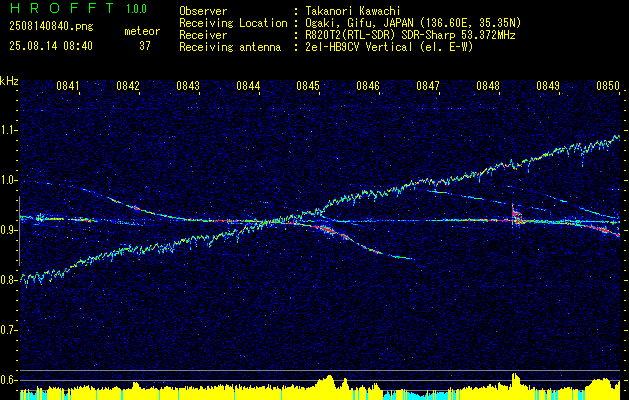Click the 1.0 kHz axis label
This screenshot has height=400, width=629.
click(x=9, y=180)
